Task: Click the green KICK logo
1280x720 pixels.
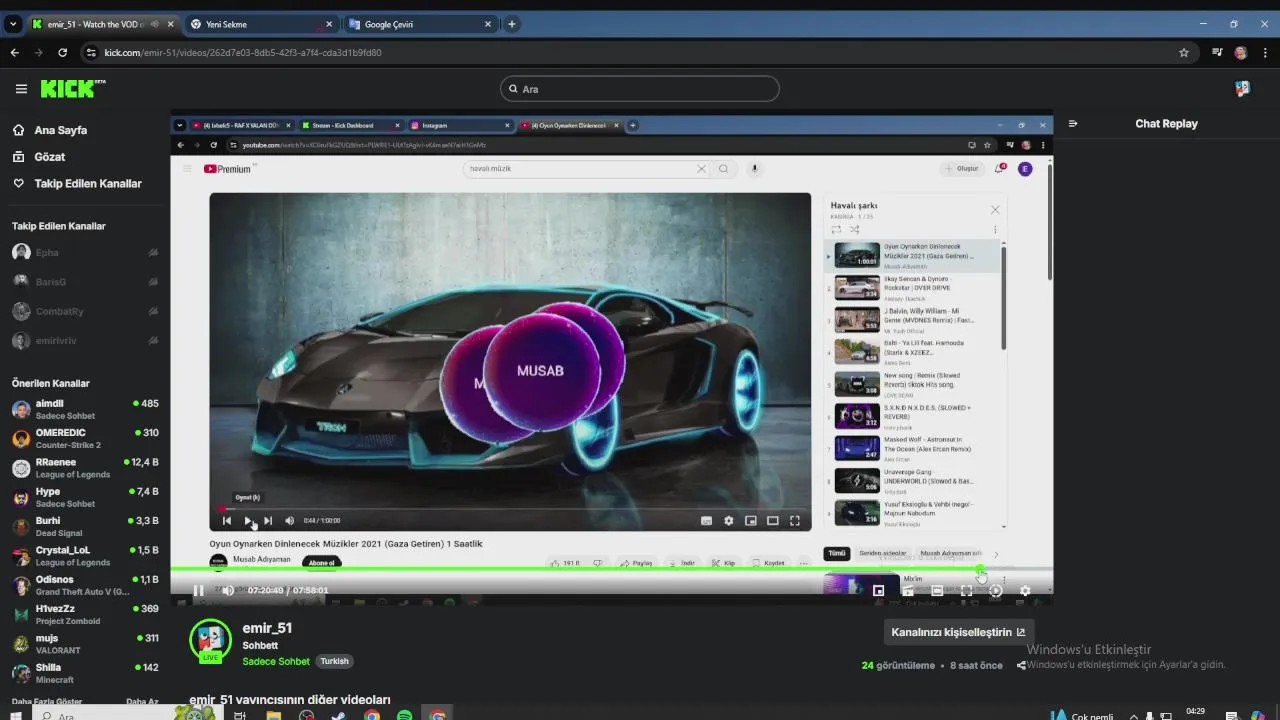Action: (73, 89)
